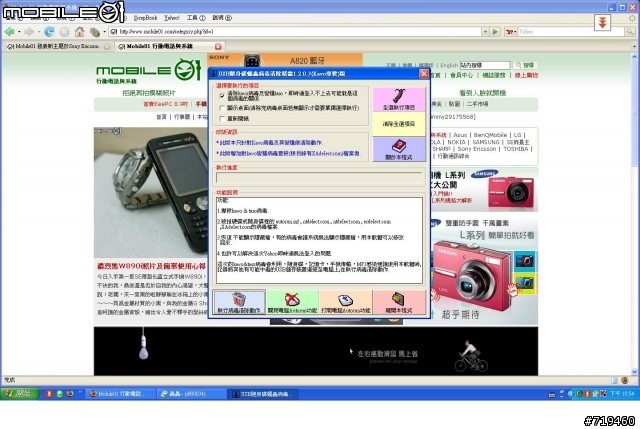Screen dimensions: 640x429
Task: Open the forward button history dropdown arrow
Action: [x=39, y=32]
